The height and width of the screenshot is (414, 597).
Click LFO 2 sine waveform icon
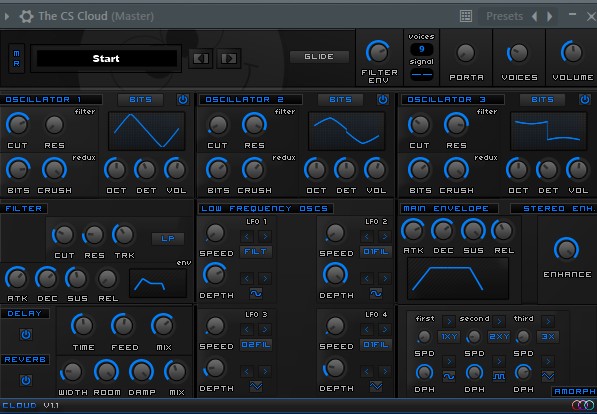click(x=376, y=293)
